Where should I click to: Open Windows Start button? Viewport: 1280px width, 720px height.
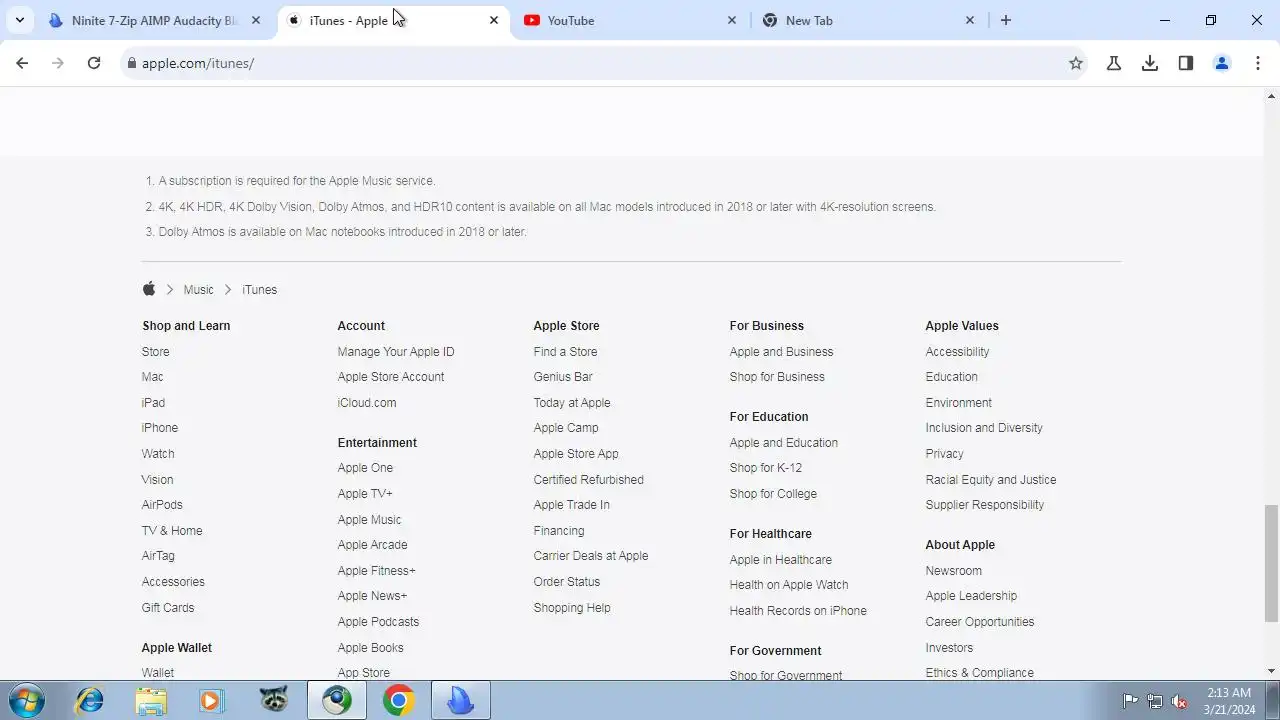coord(25,700)
